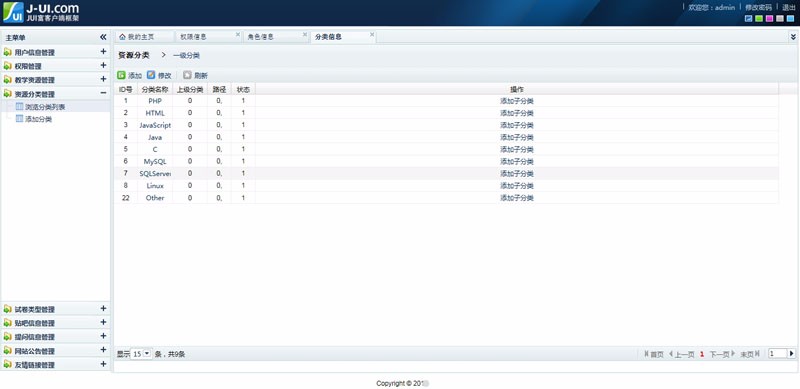Close the 权限信息 tab
Viewport: 800px width, 389px height.
pyautogui.click(x=238, y=35)
